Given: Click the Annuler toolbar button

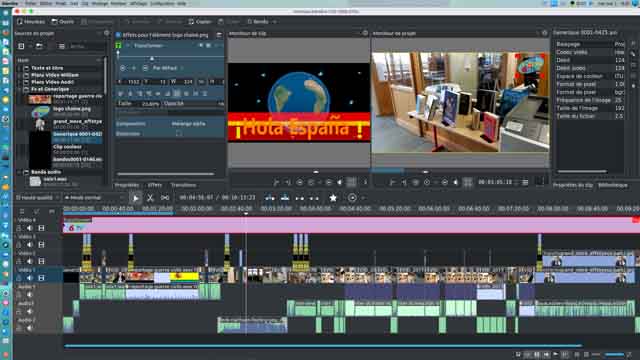Looking at the screenshot, I should [138, 22].
